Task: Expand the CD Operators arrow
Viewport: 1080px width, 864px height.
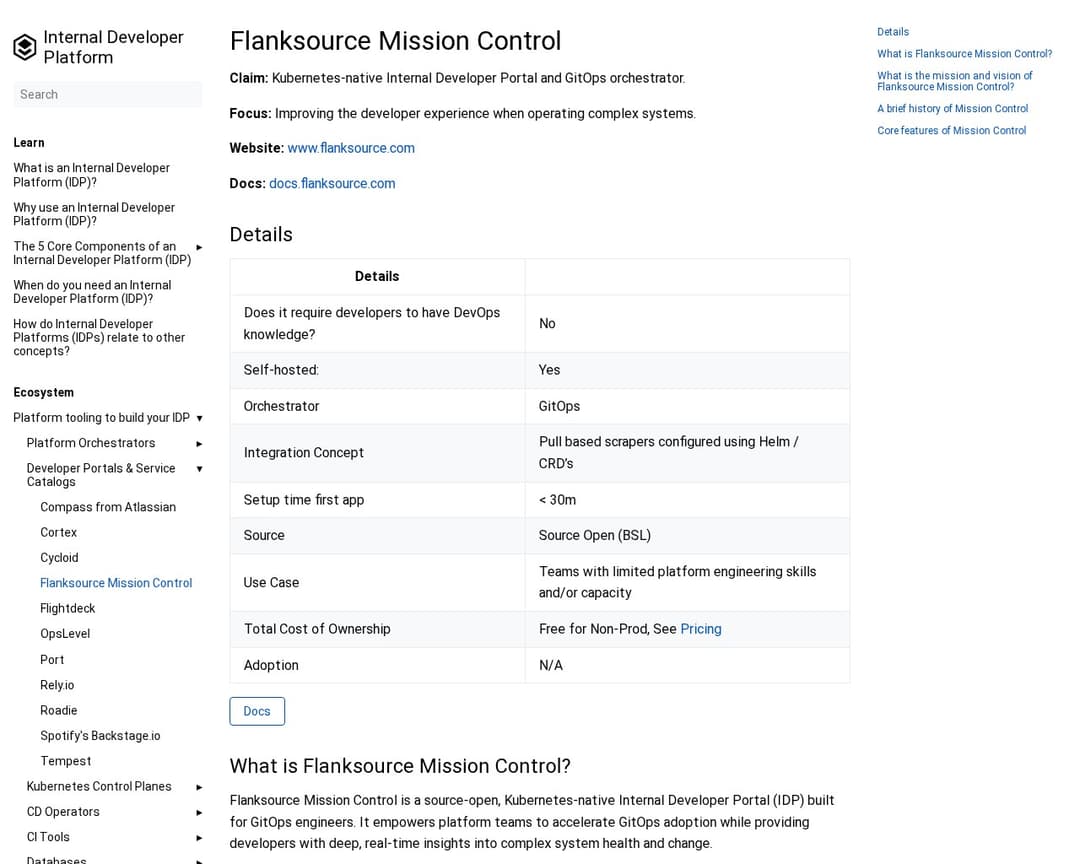Action: 199,812
